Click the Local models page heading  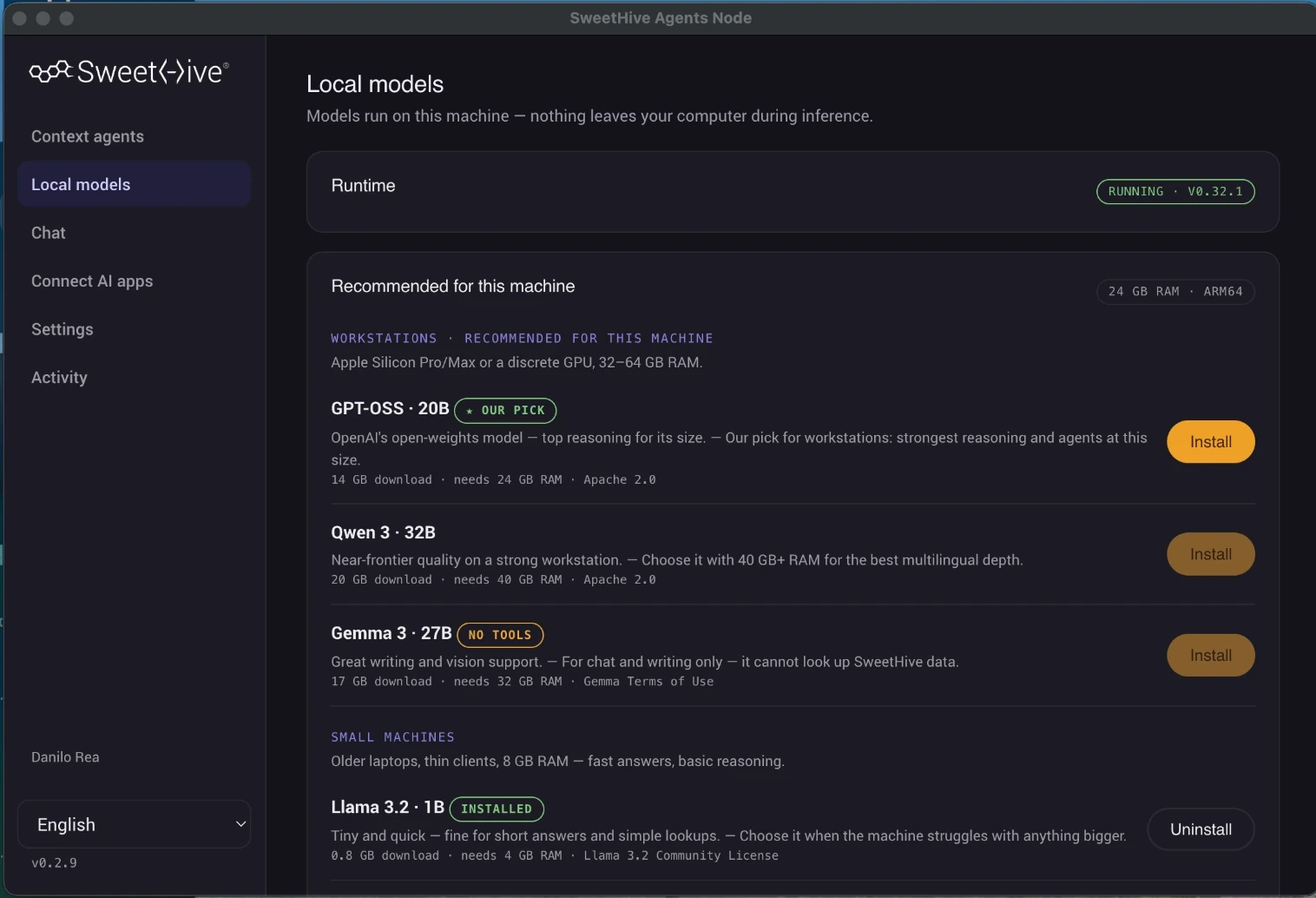click(x=375, y=84)
